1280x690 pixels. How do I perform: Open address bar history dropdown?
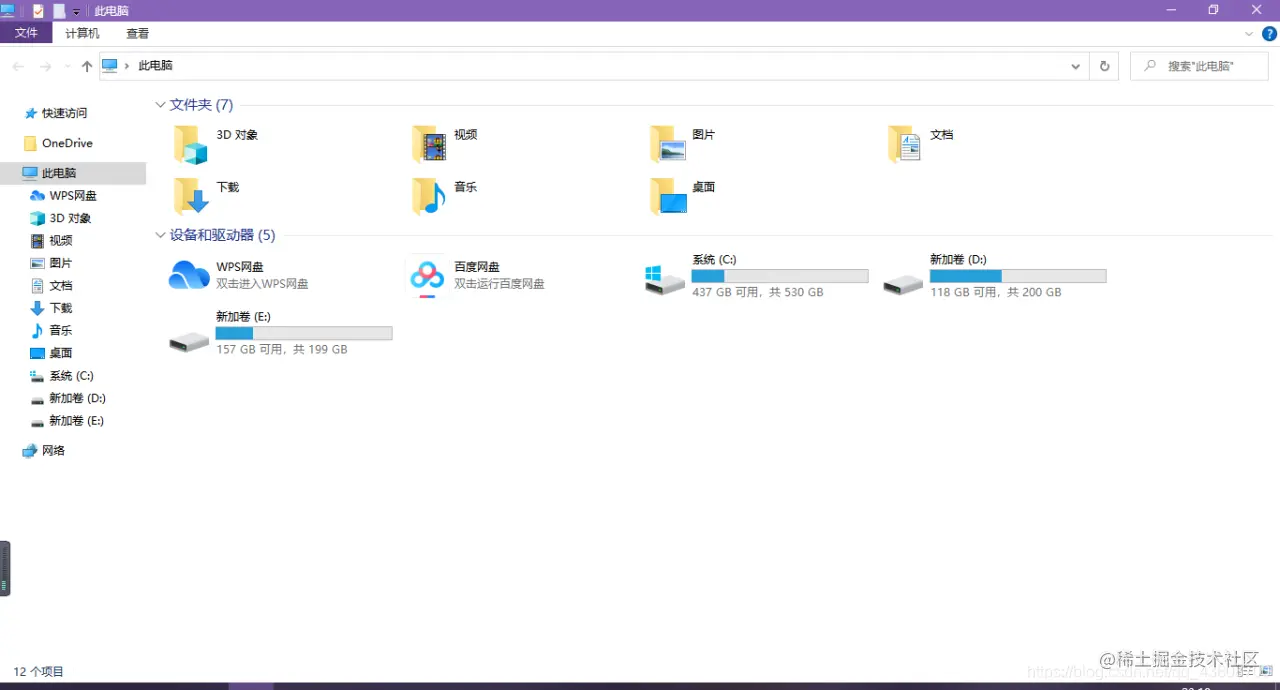pos(1076,66)
